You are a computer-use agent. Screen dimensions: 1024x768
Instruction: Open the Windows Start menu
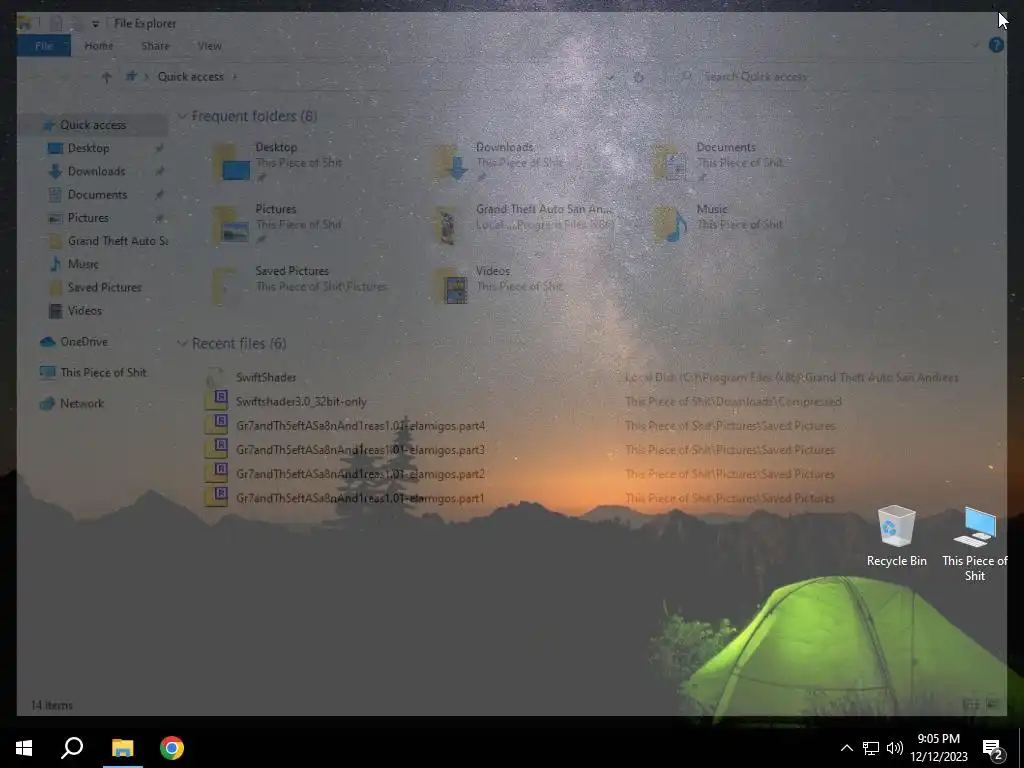point(24,748)
